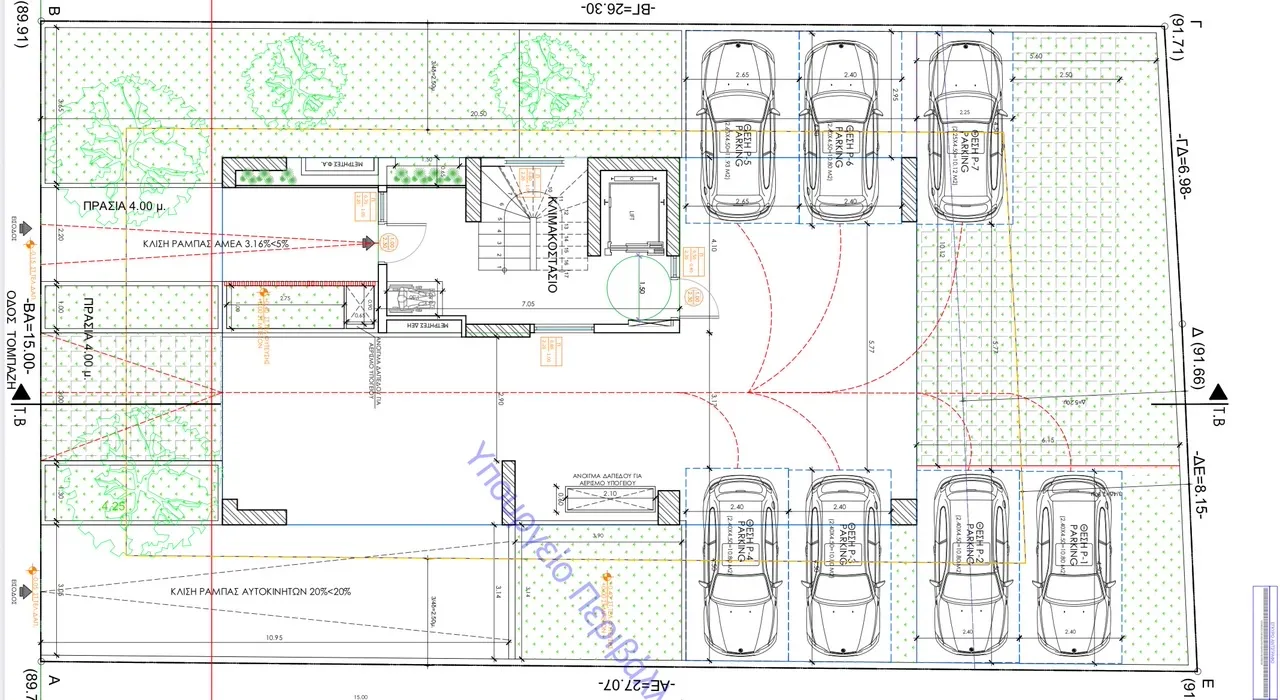Viewport: 1280px width, 700px height.
Task: Click the corner point Γ elevation label
Action: pos(1180,37)
